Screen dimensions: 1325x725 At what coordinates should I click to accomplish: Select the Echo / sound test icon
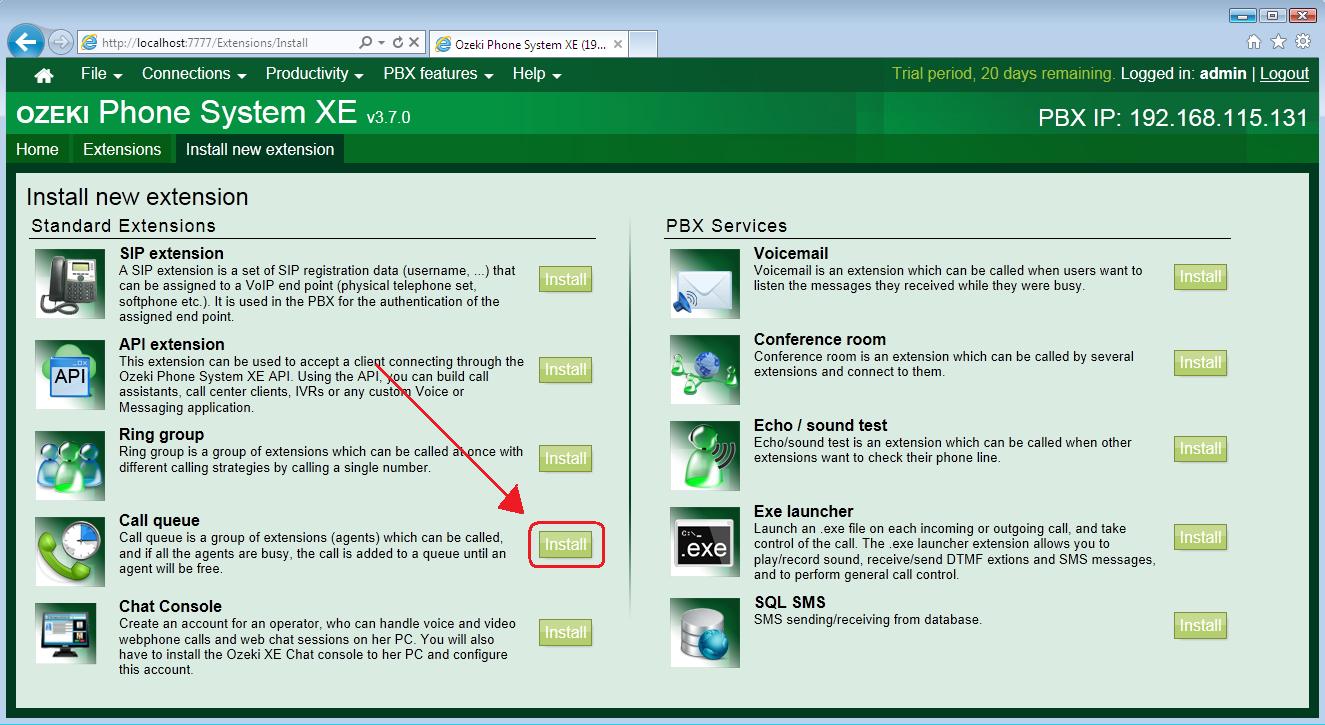point(703,456)
